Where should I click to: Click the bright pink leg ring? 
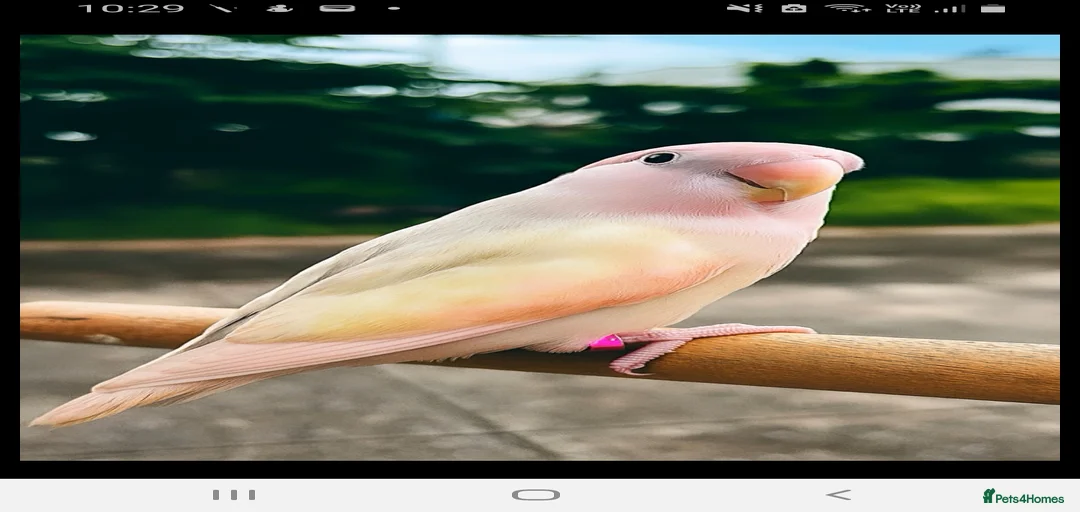point(606,342)
